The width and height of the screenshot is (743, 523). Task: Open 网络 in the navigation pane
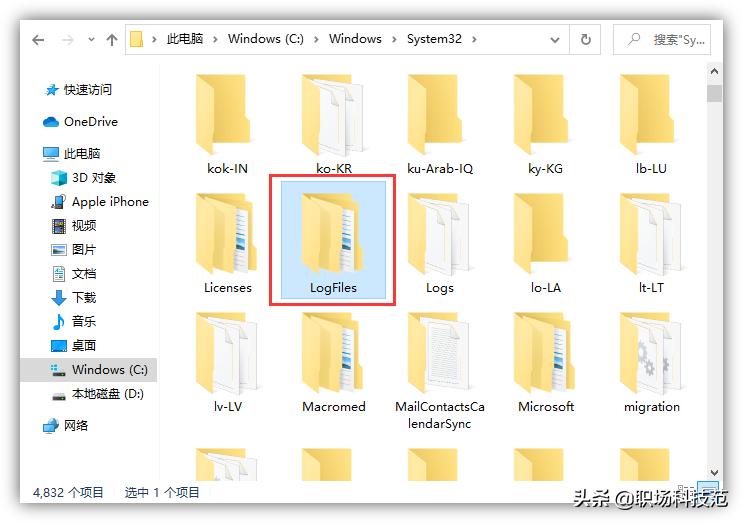[65, 425]
